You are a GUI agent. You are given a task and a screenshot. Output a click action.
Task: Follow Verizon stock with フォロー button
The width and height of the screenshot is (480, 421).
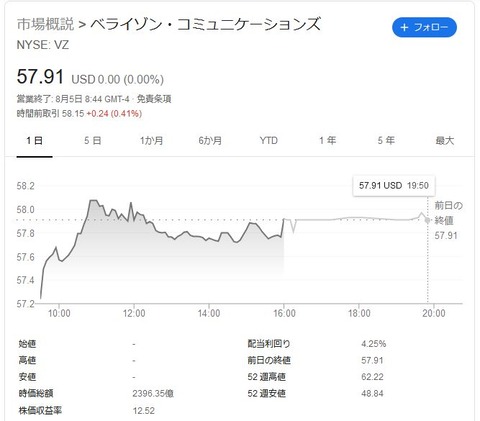[x=424, y=27]
